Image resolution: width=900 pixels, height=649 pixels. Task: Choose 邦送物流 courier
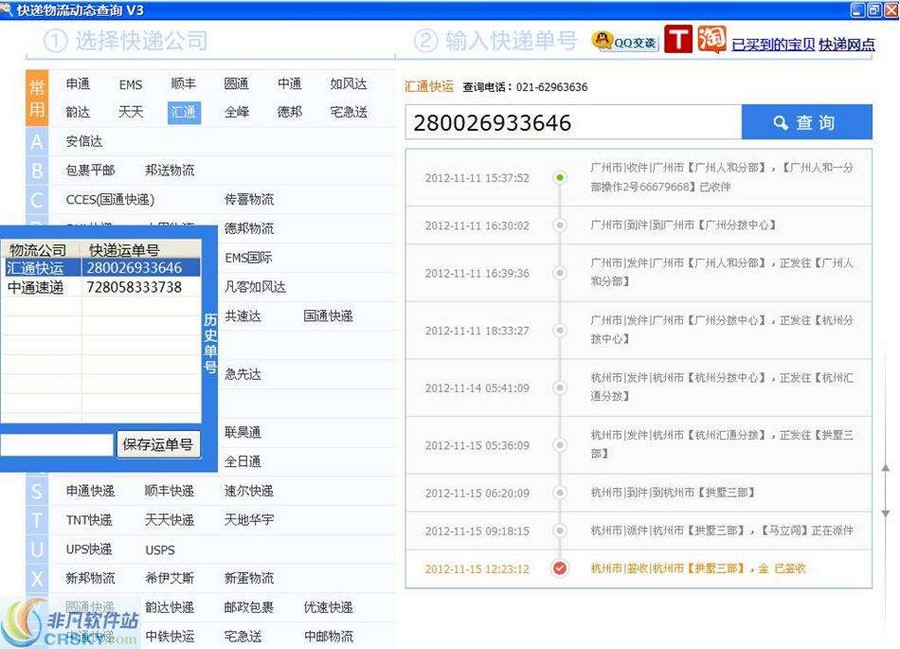170,170
